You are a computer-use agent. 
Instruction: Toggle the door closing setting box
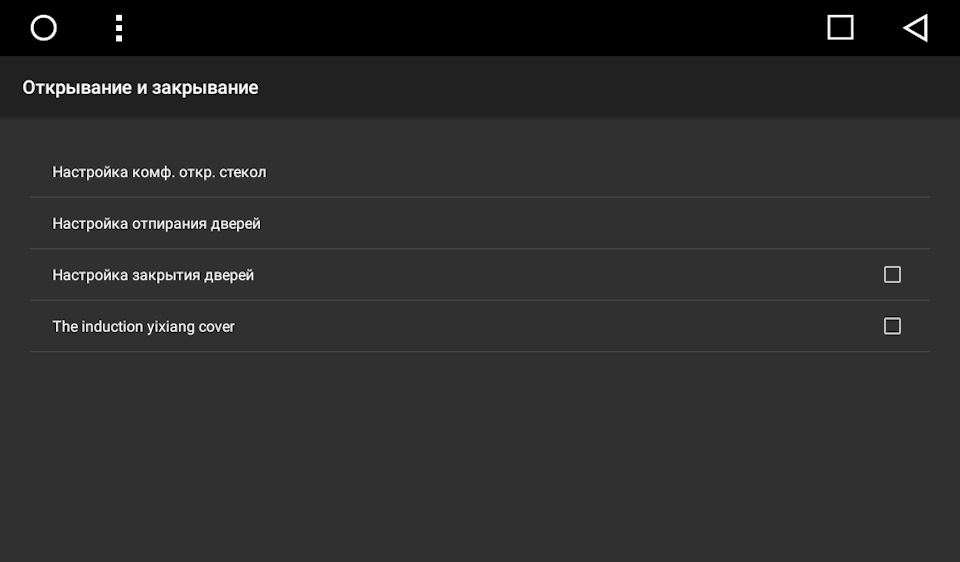click(x=892, y=274)
